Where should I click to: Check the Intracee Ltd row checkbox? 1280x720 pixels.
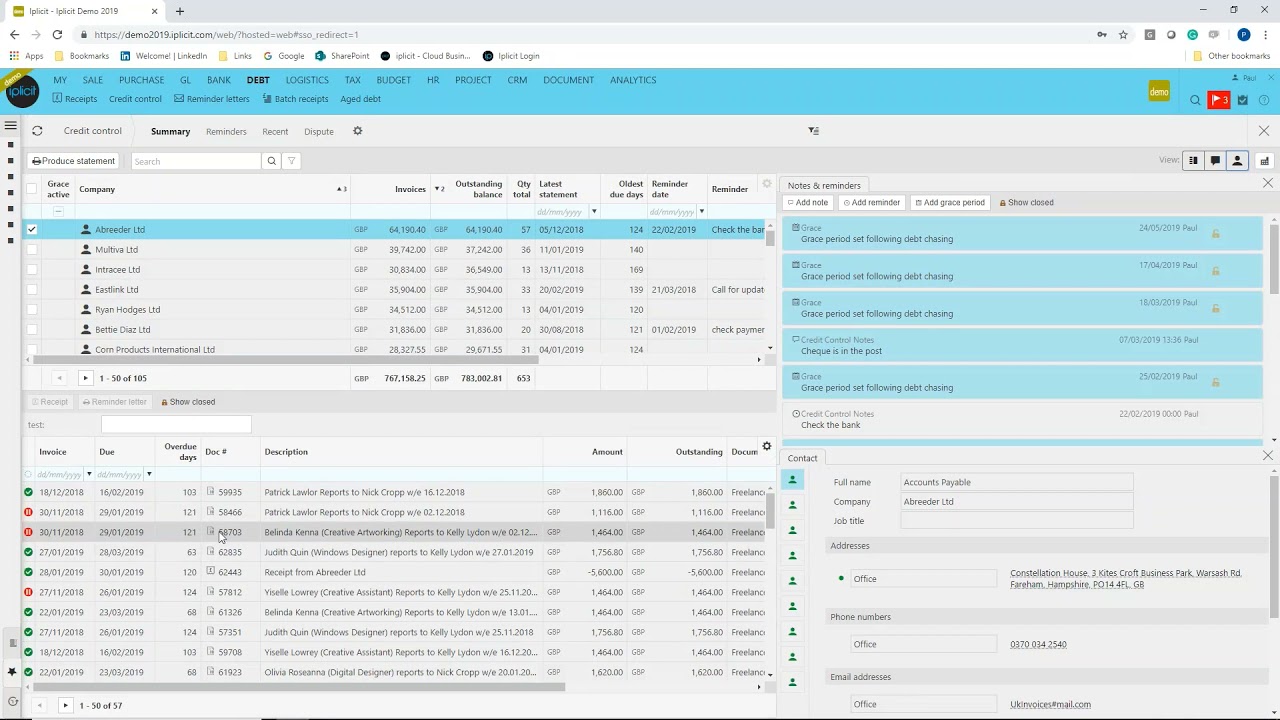point(32,270)
